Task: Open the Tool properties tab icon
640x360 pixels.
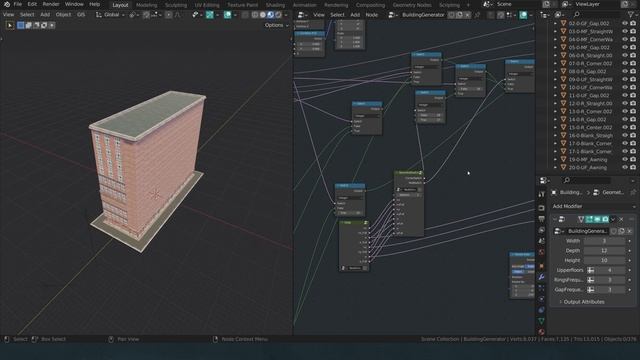Action: (542, 194)
